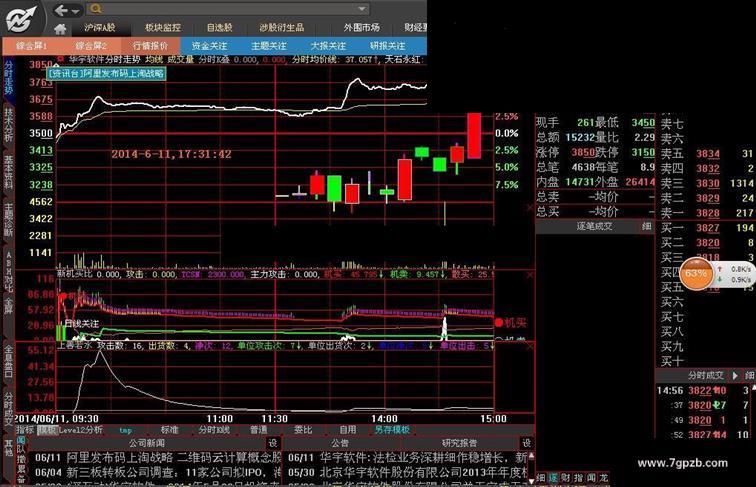Click the 闻 side tab beside company news
Viewport: 756px width, 487px height.
coord(21,441)
